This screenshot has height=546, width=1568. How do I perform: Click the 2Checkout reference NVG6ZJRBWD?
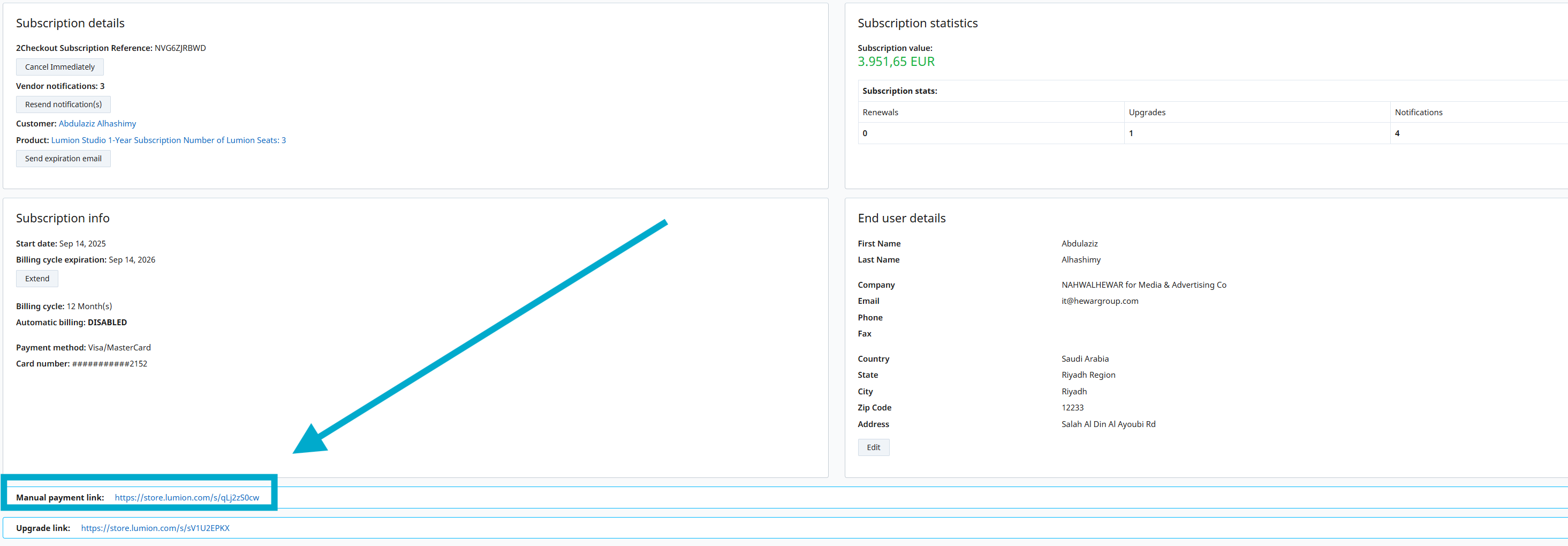pos(180,48)
